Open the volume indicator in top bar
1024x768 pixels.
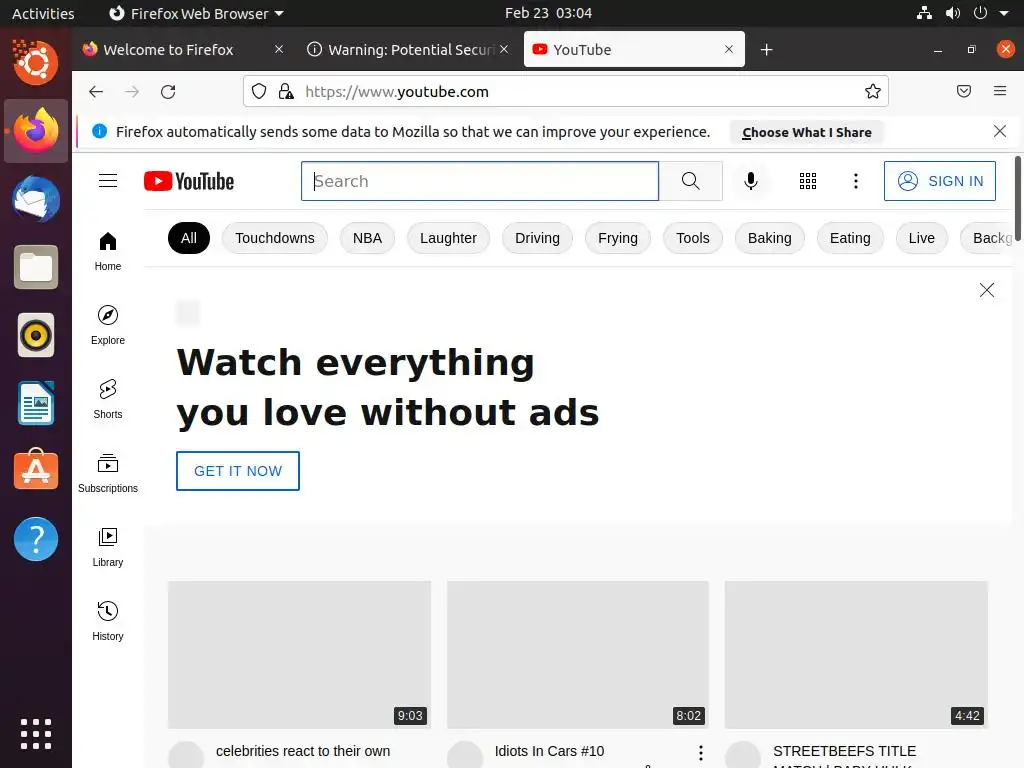(x=953, y=13)
